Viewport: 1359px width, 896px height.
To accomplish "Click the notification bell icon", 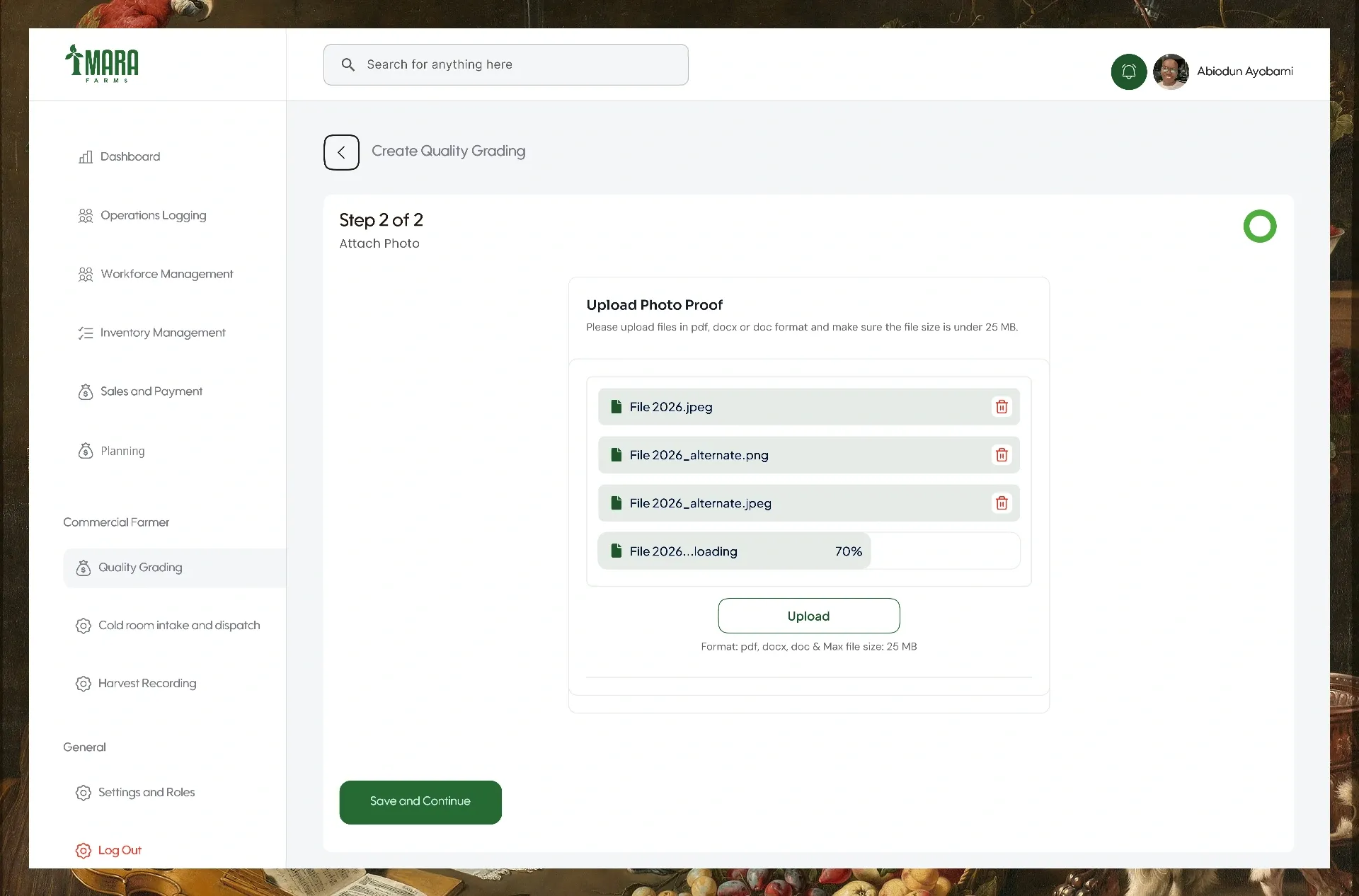I will coord(1128,71).
